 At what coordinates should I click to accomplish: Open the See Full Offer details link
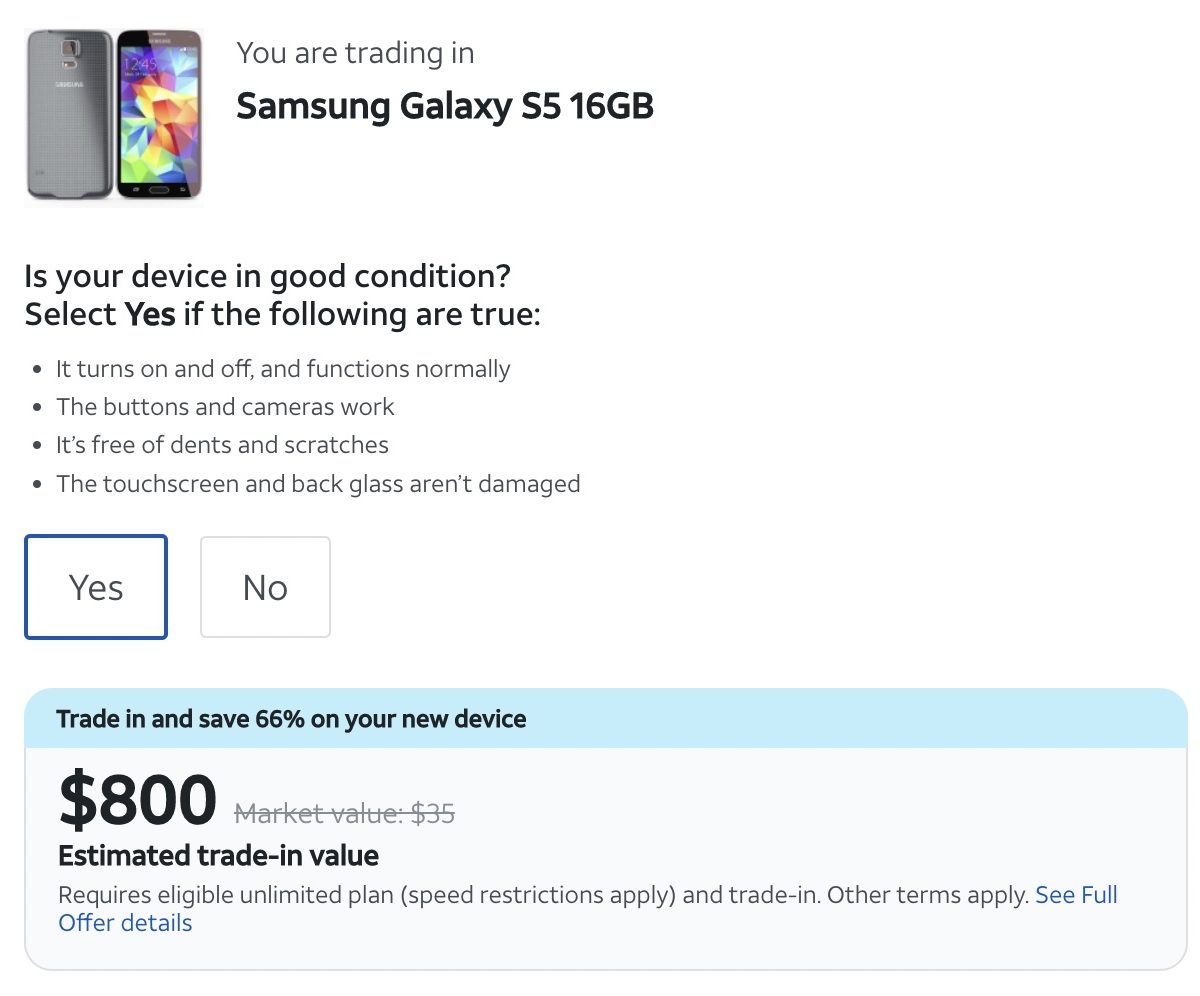click(1076, 895)
